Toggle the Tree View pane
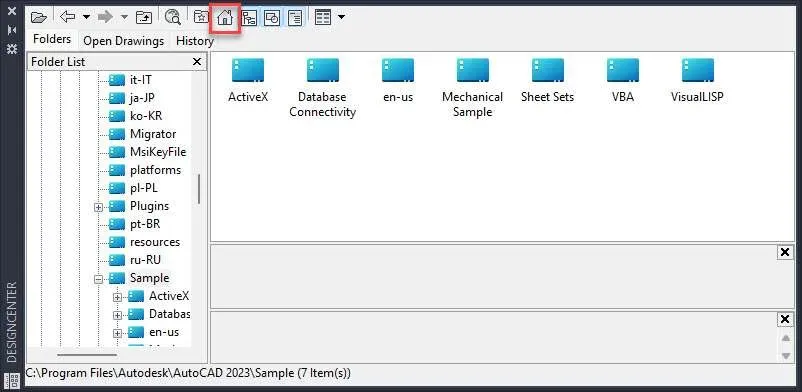This screenshot has height=392, width=802. coord(249,18)
